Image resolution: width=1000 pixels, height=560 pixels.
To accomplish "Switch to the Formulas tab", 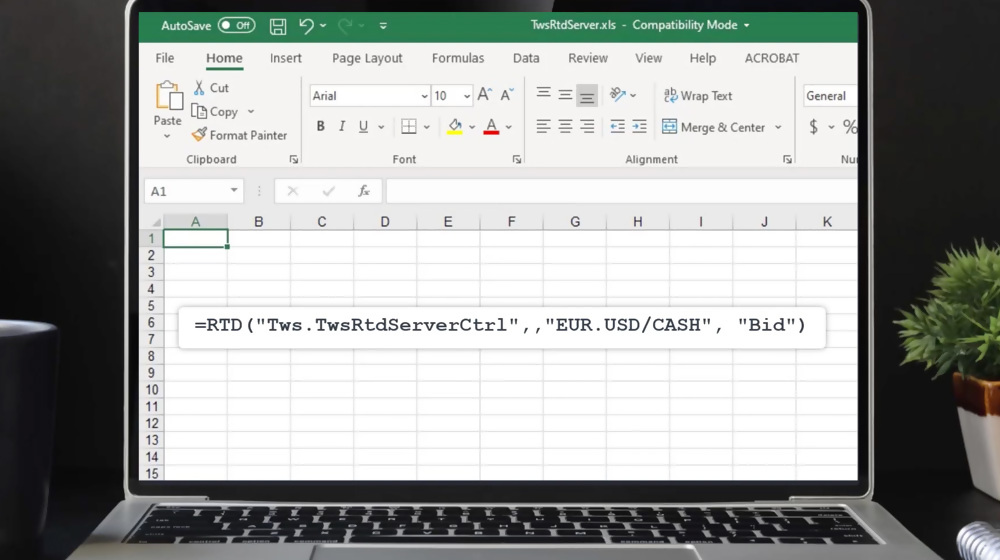I will pyautogui.click(x=458, y=58).
